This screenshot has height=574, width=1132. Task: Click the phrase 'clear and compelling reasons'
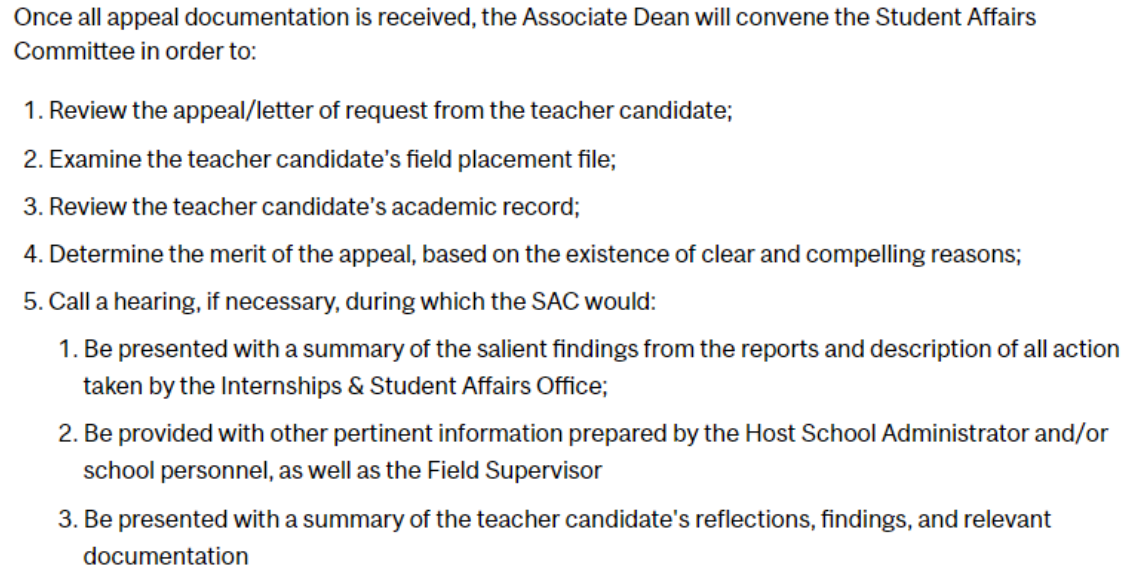(x=882, y=254)
